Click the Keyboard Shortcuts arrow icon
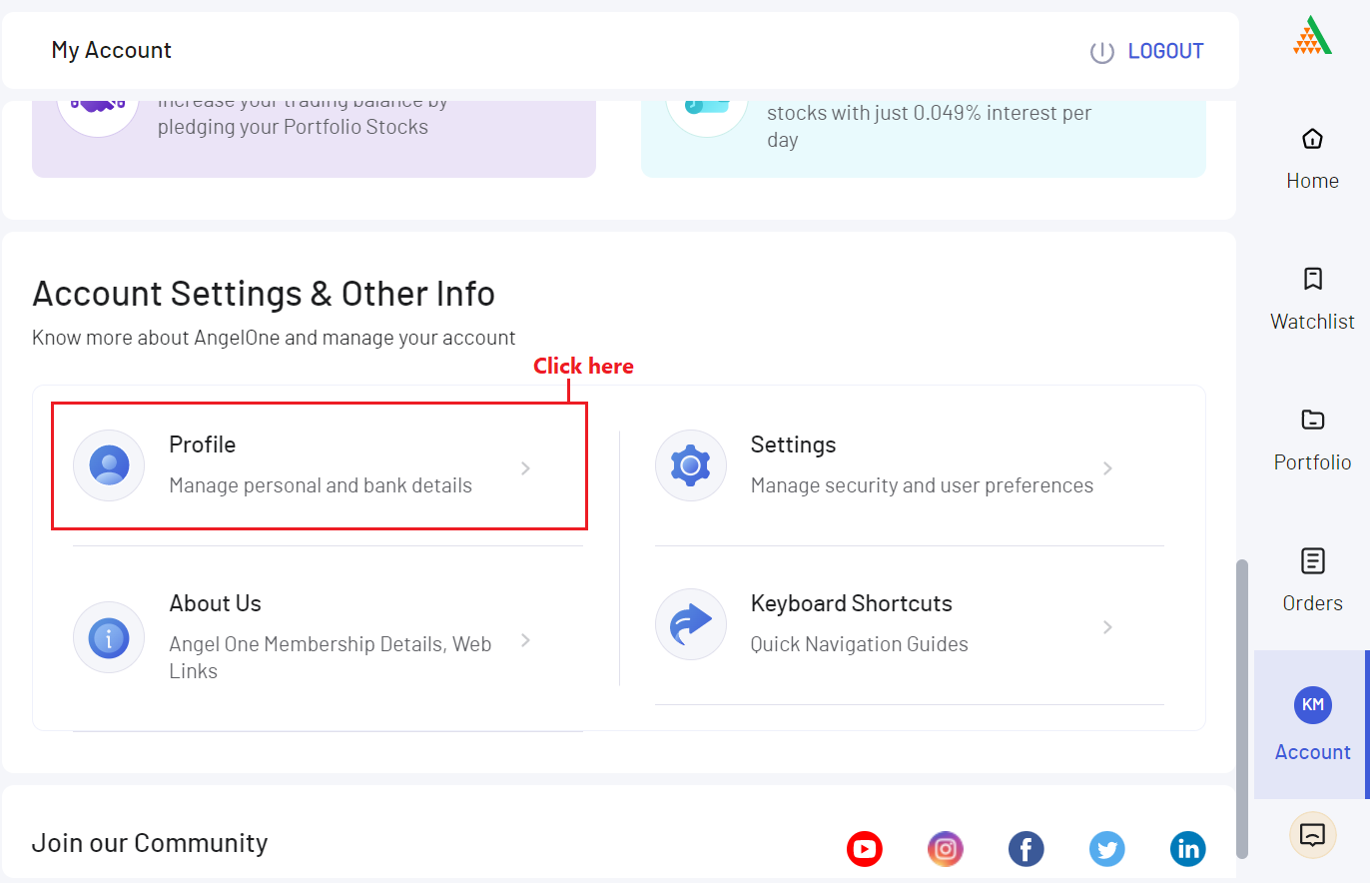 point(690,624)
